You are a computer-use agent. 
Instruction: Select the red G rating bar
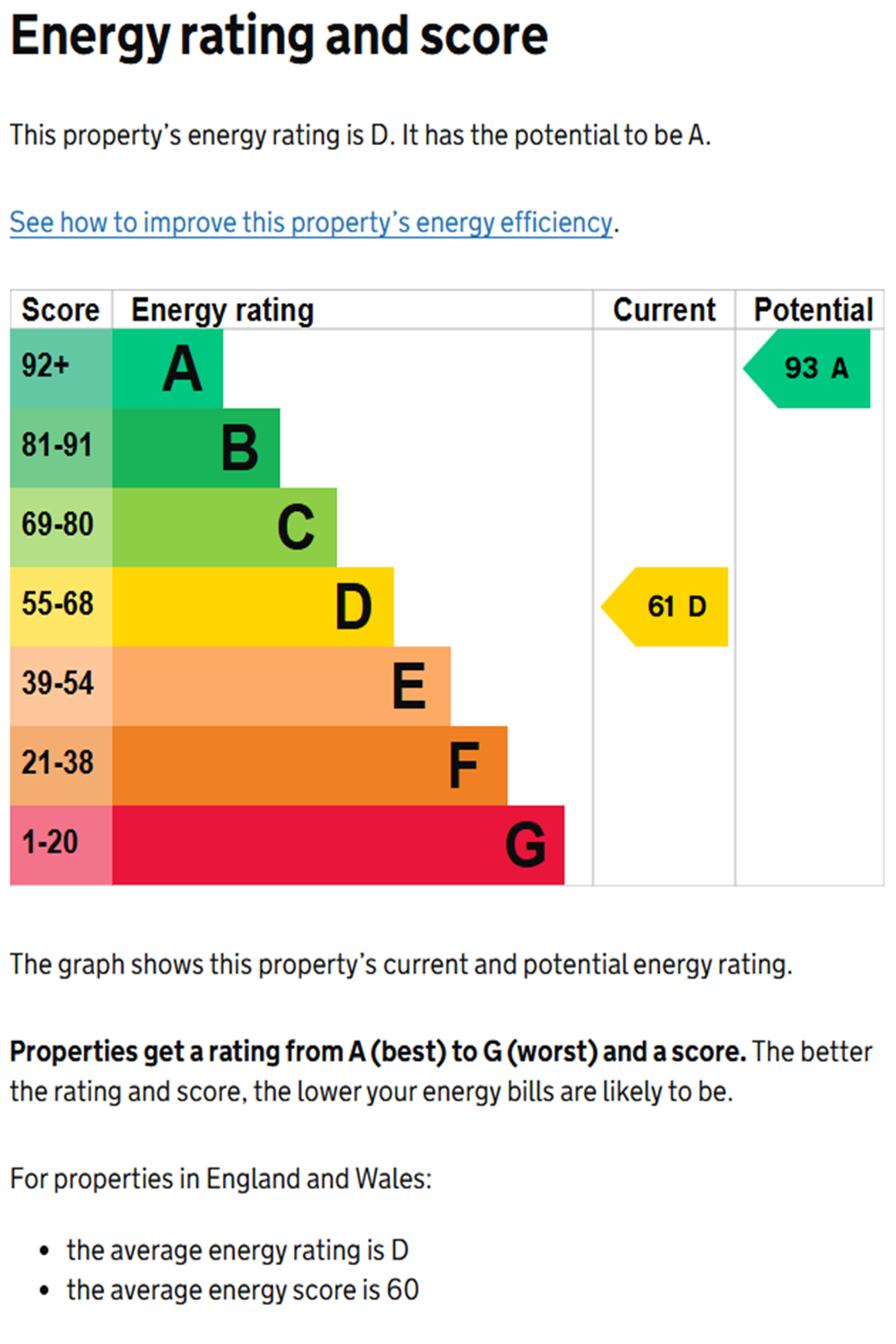(339, 845)
